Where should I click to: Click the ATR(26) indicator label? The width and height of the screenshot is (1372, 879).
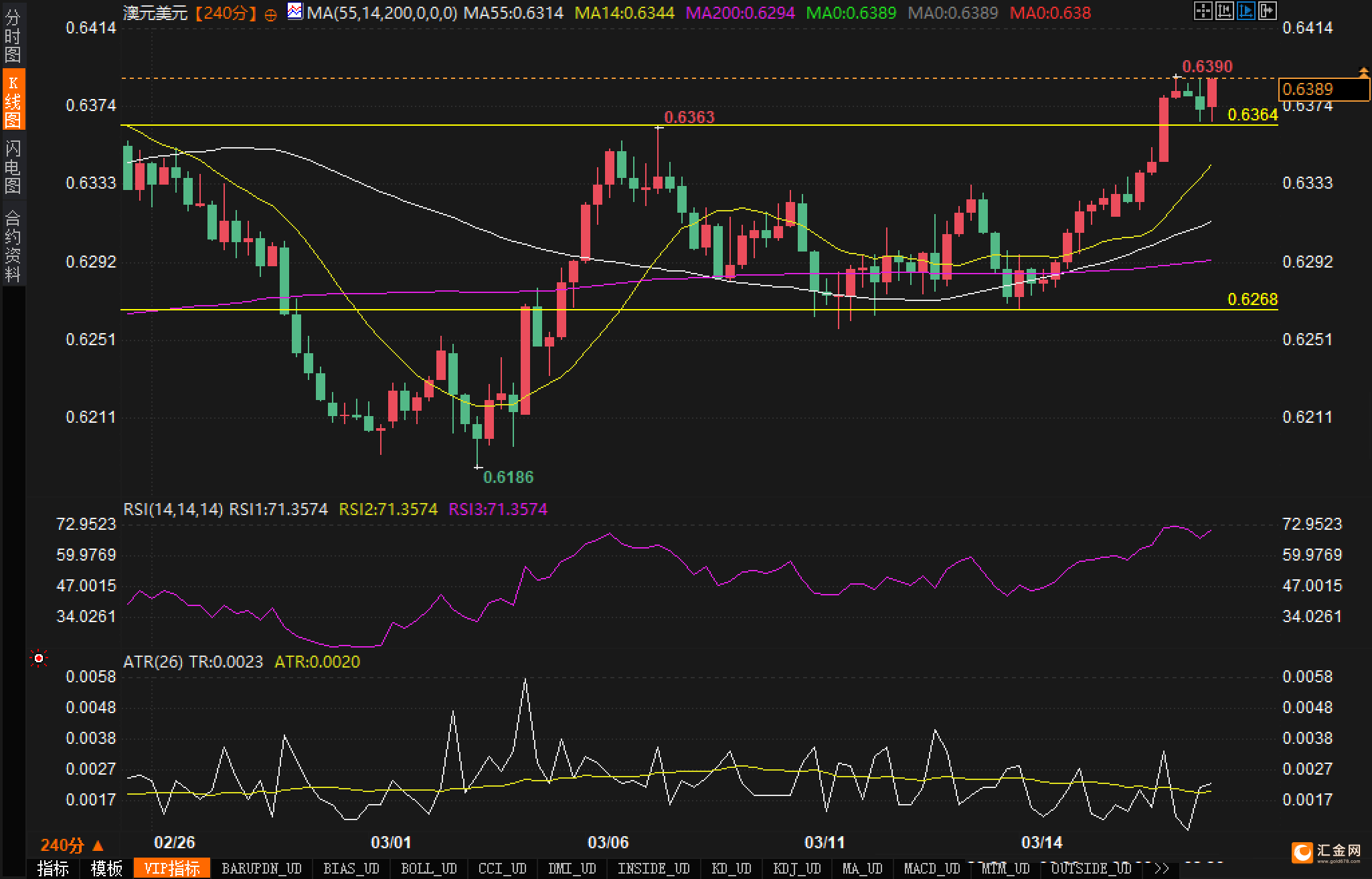(x=153, y=662)
